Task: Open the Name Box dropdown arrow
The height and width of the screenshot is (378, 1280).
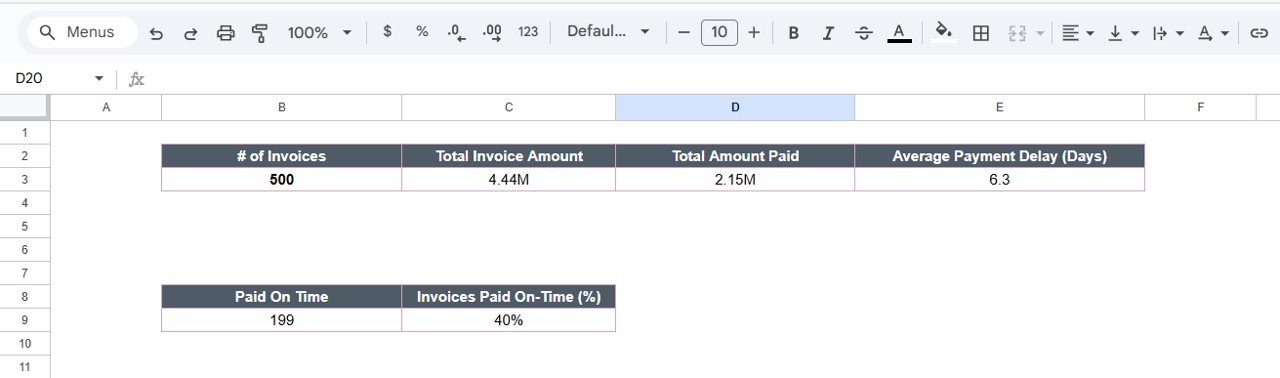Action: tap(99, 78)
